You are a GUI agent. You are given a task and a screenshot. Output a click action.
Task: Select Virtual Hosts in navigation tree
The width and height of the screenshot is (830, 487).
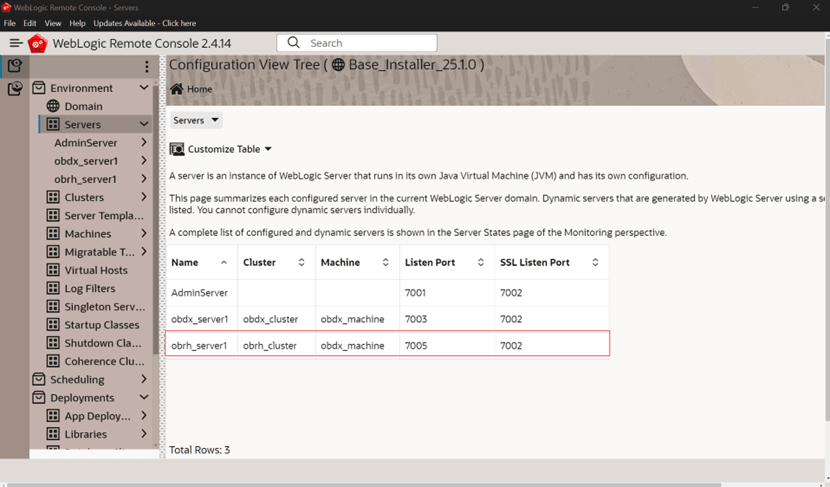(x=96, y=270)
